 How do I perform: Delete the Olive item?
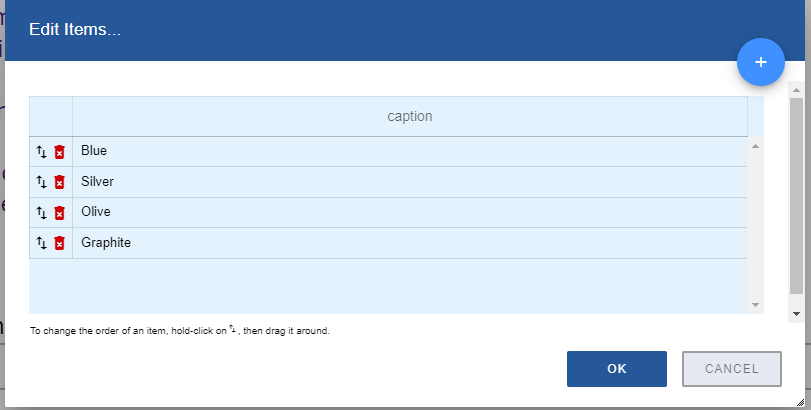click(59, 213)
